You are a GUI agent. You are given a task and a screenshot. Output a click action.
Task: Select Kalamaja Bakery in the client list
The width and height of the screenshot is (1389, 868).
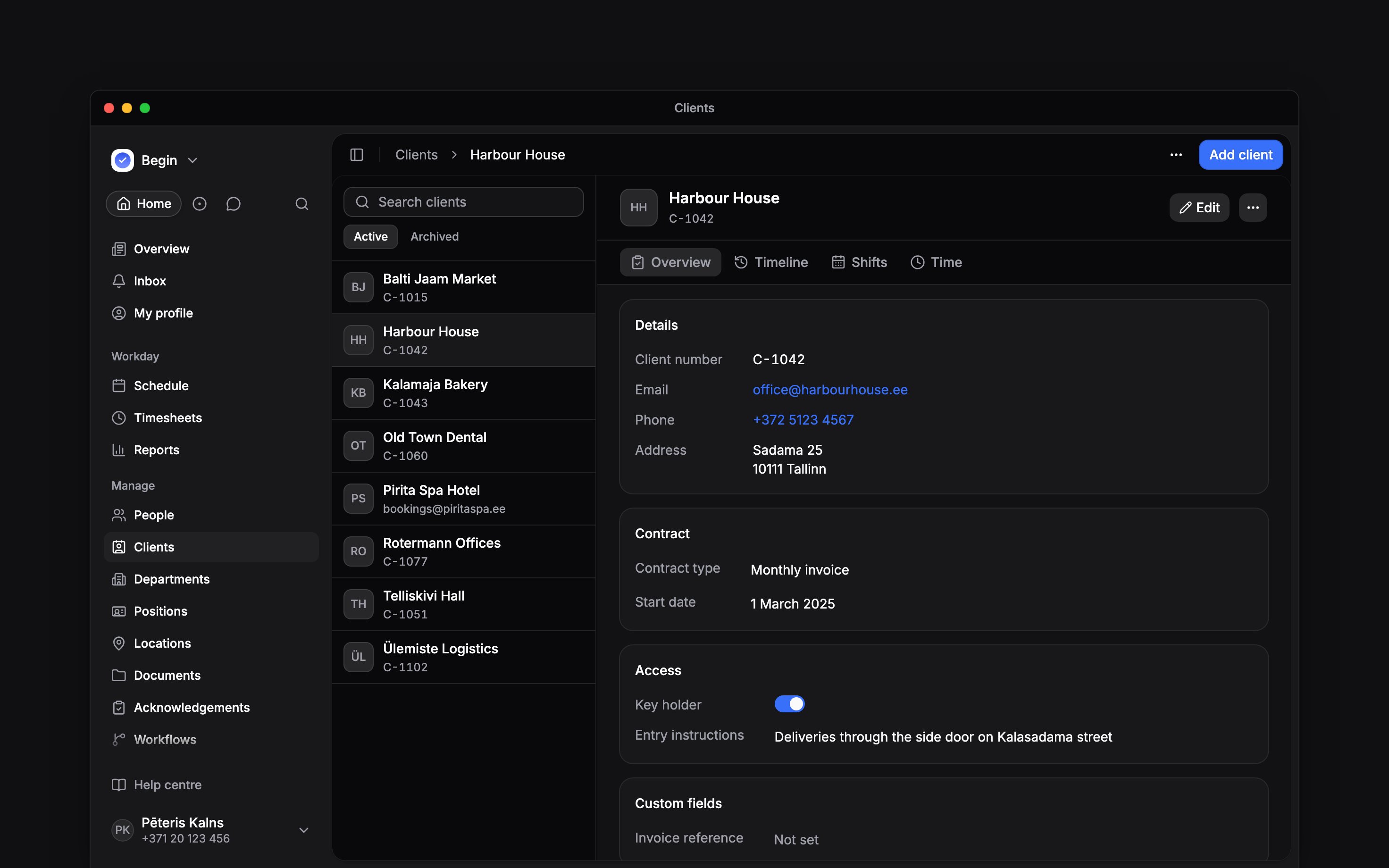point(464,393)
